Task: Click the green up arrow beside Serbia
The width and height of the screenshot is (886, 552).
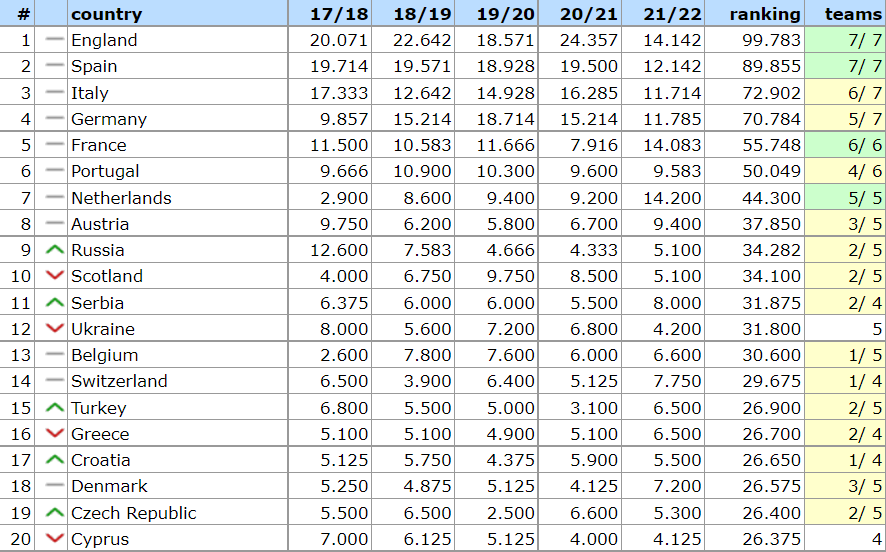Action: click(54, 303)
